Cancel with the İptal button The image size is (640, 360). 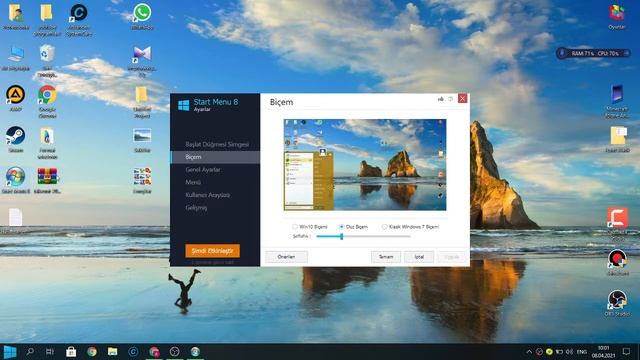pyautogui.click(x=419, y=257)
